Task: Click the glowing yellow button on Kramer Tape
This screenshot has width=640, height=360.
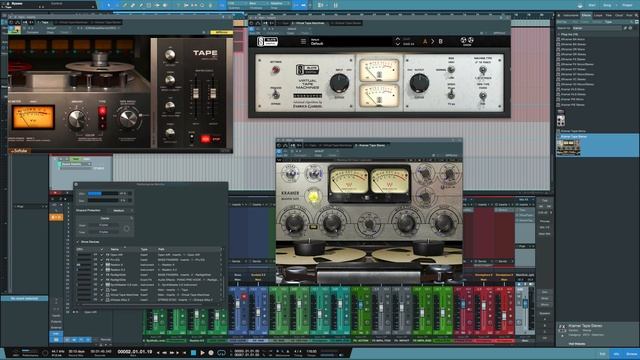Action: [313, 197]
